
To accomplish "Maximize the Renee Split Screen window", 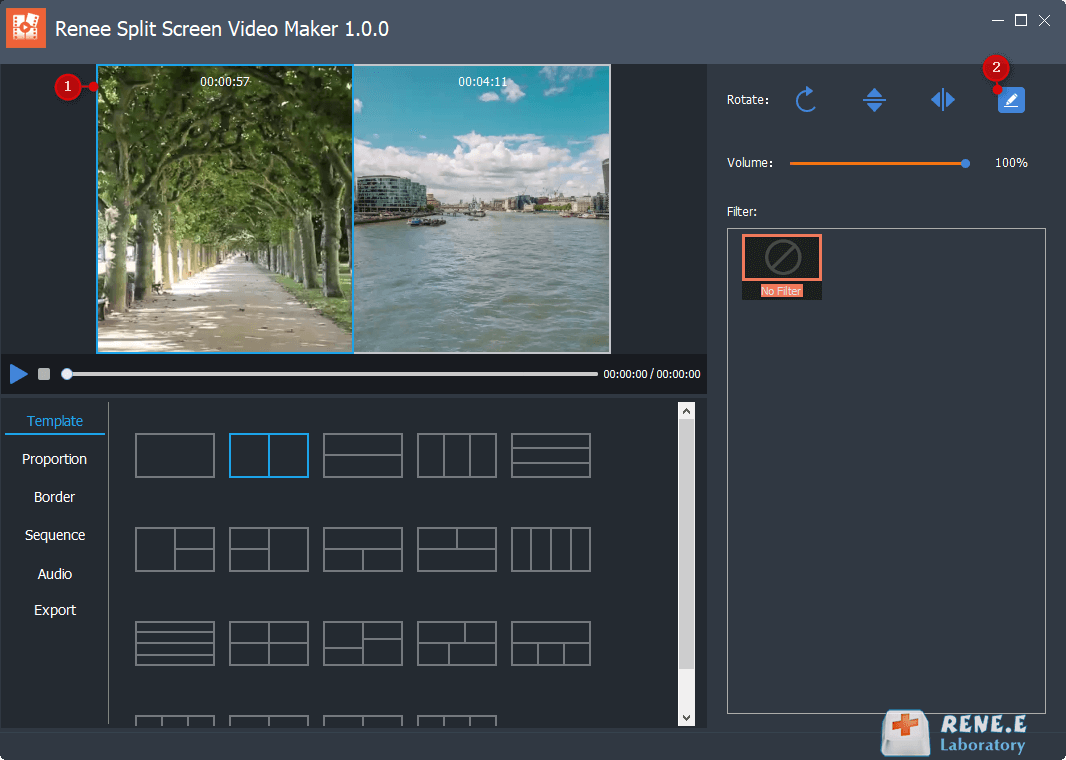I will (1020, 20).
